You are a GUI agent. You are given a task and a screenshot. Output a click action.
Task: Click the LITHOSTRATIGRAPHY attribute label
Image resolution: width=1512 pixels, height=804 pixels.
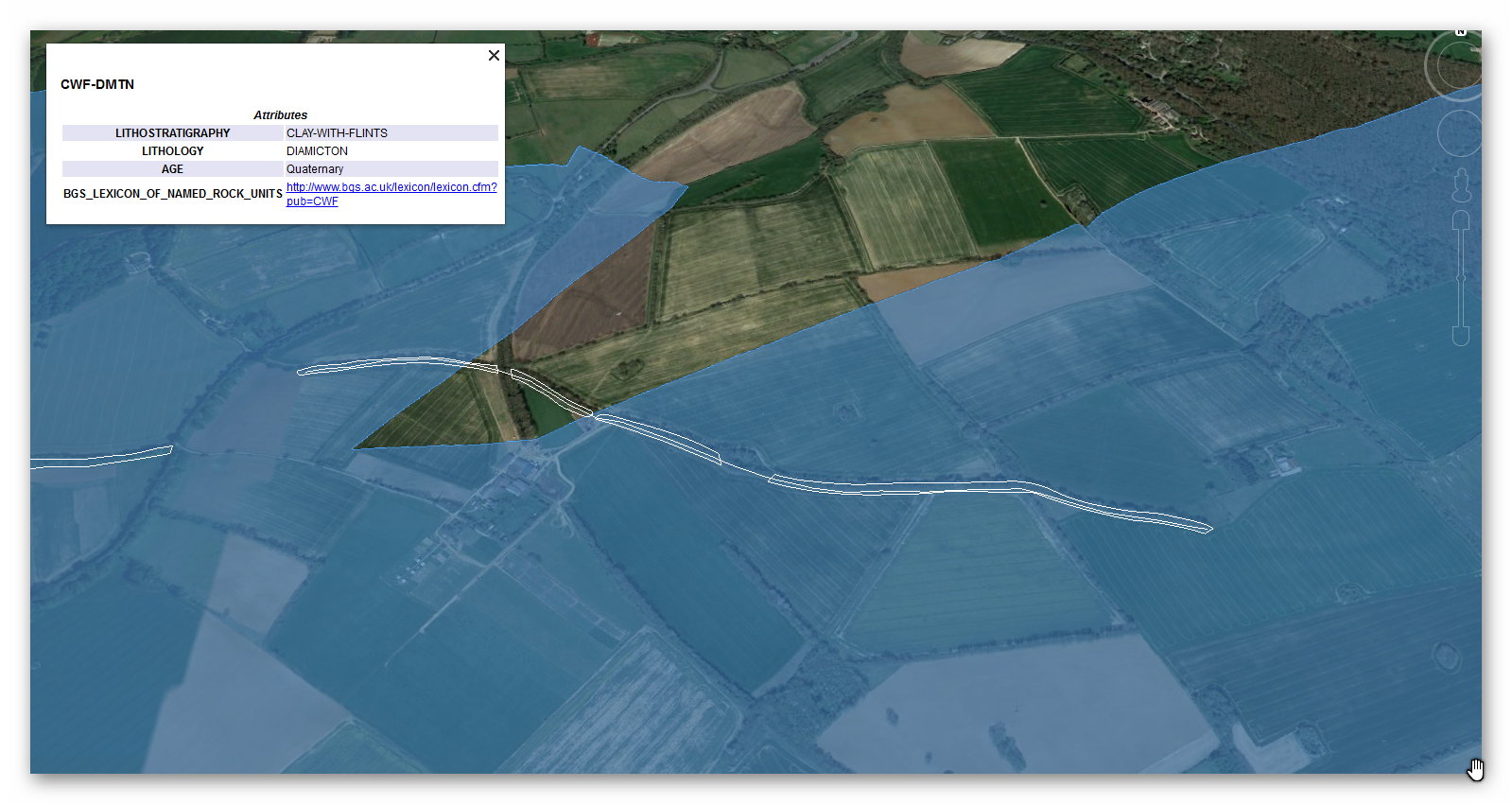[172, 133]
